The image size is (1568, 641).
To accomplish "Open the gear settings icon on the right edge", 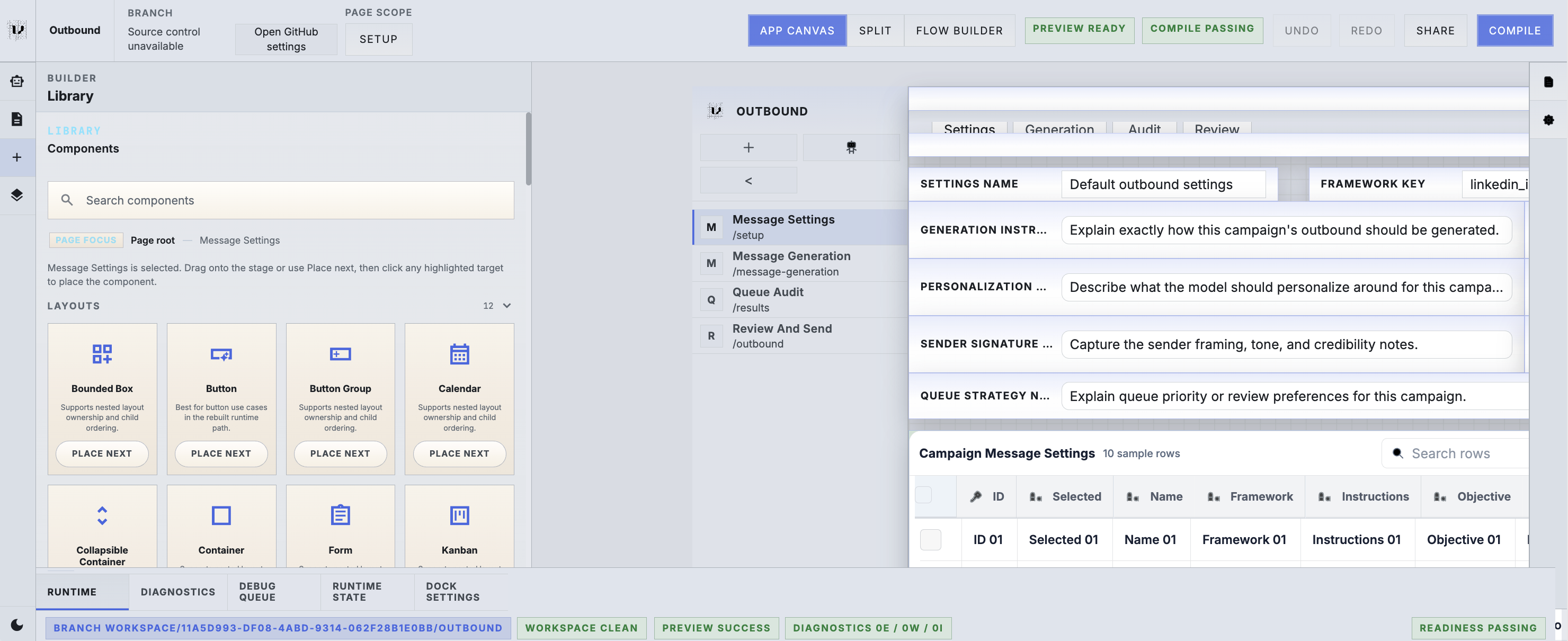I will pyautogui.click(x=1548, y=121).
